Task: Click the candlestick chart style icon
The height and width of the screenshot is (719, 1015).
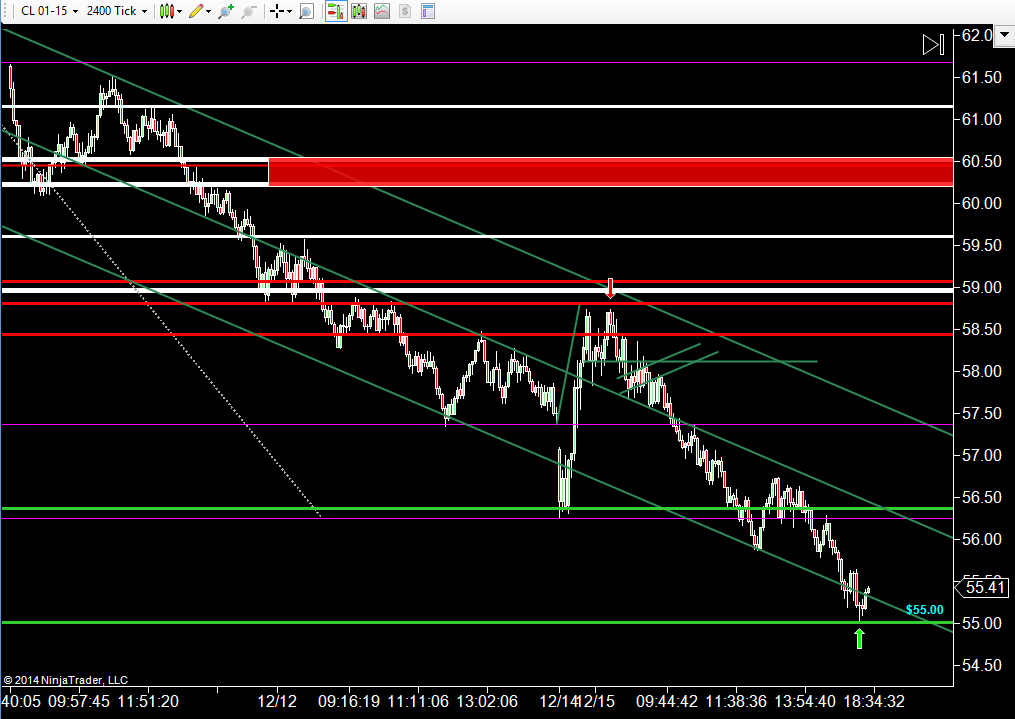Action: coord(166,11)
